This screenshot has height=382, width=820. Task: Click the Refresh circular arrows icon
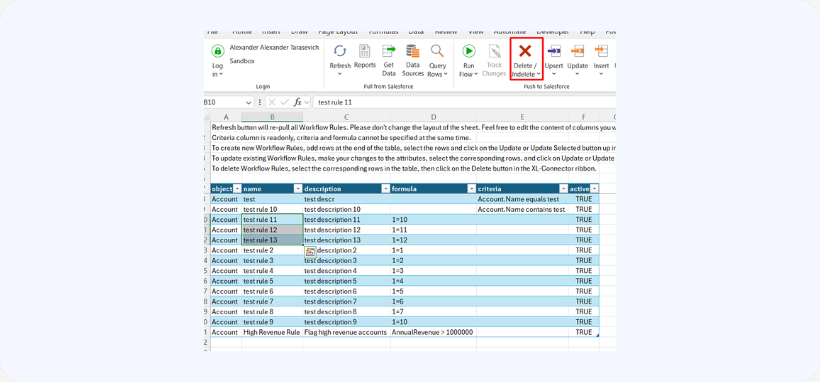pos(340,51)
